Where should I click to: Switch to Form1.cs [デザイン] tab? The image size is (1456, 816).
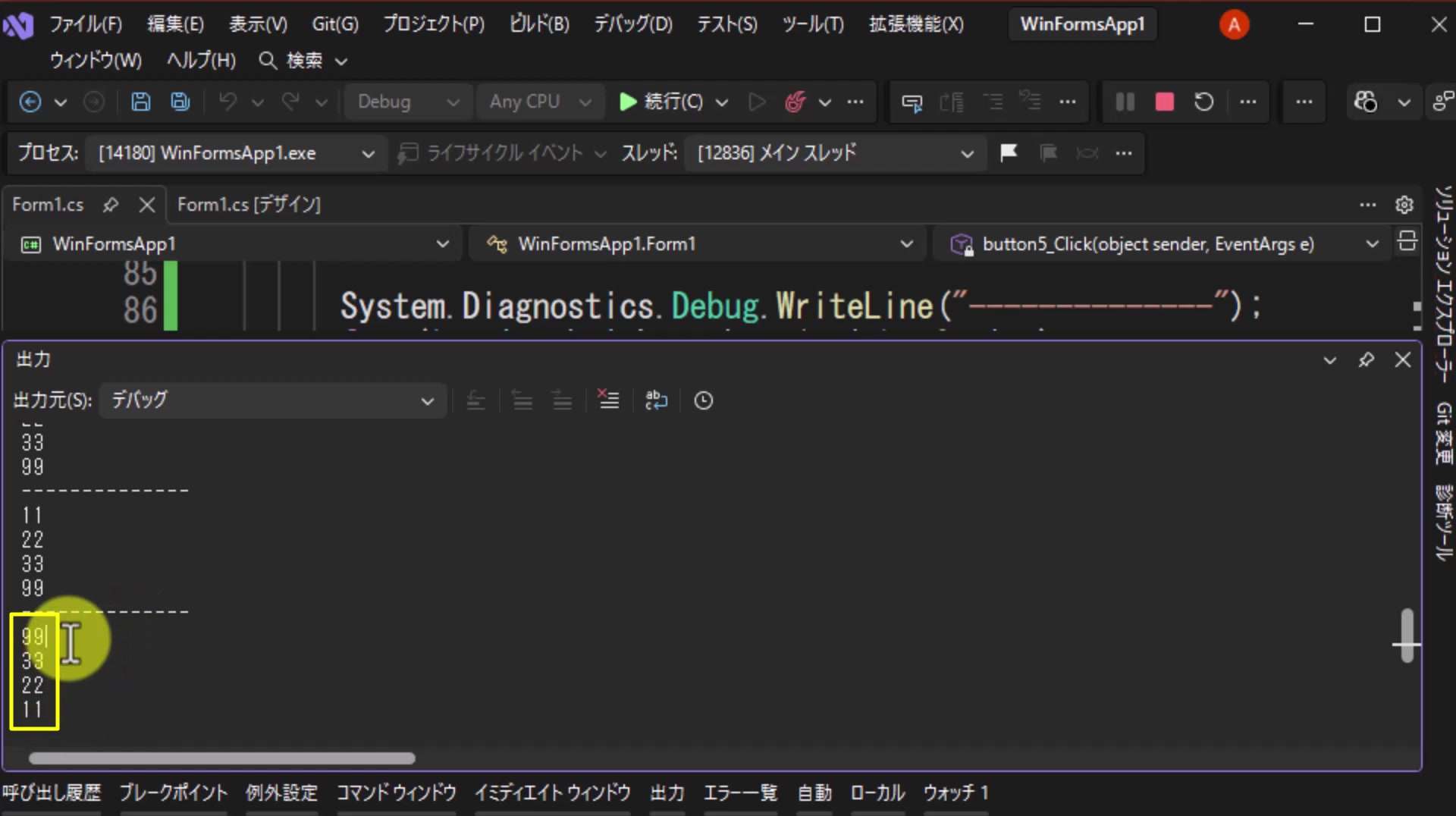(x=249, y=205)
